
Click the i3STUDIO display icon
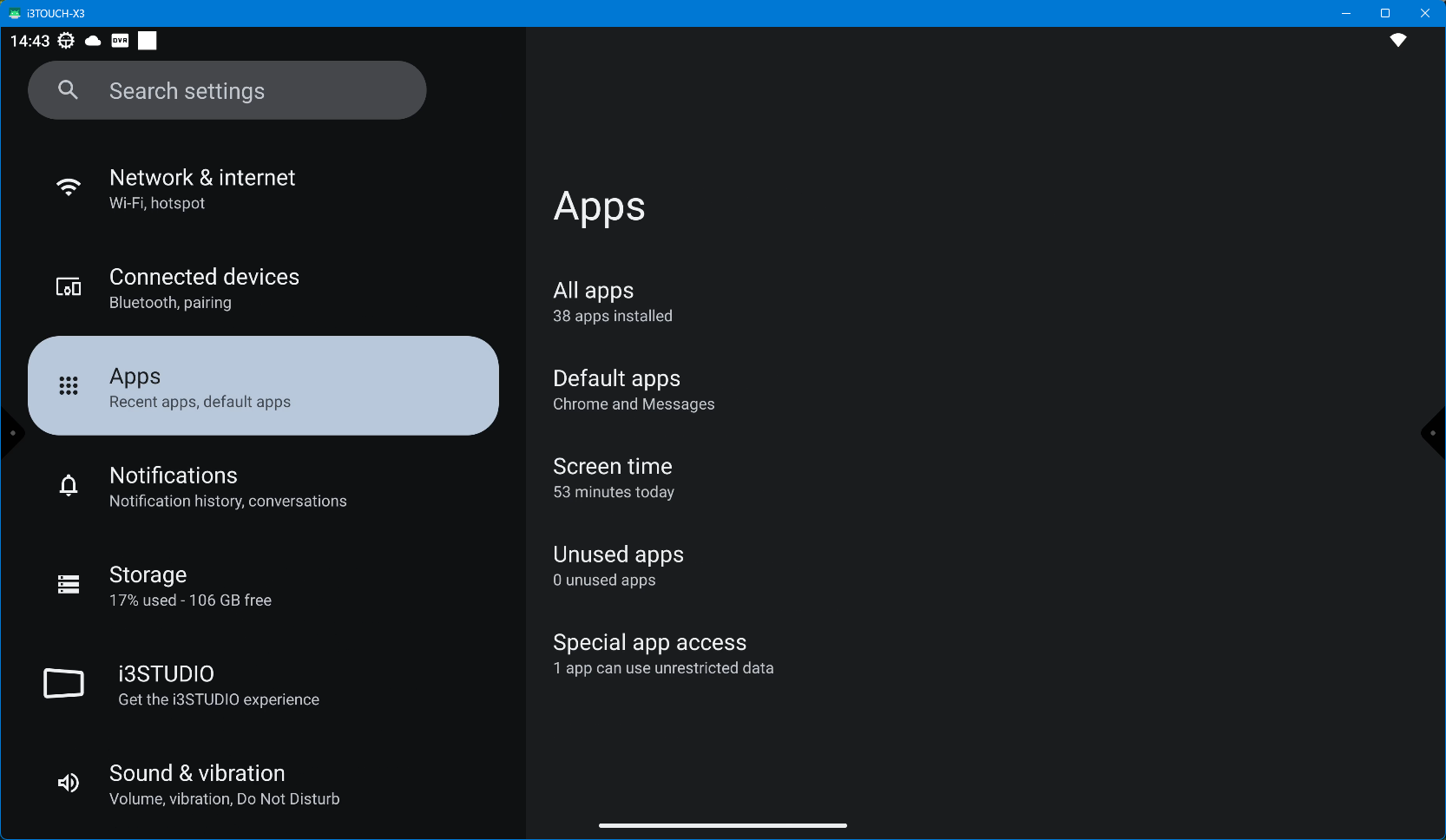coord(64,684)
